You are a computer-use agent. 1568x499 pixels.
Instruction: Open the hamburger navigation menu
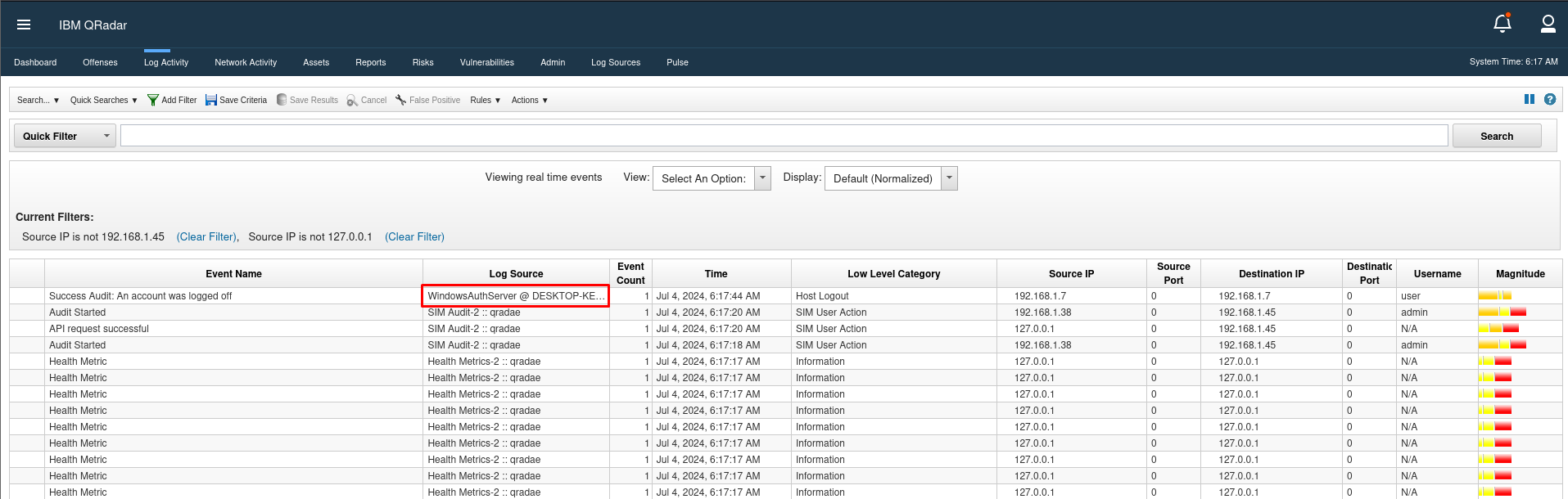pyautogui.click(x=24, y=25)
